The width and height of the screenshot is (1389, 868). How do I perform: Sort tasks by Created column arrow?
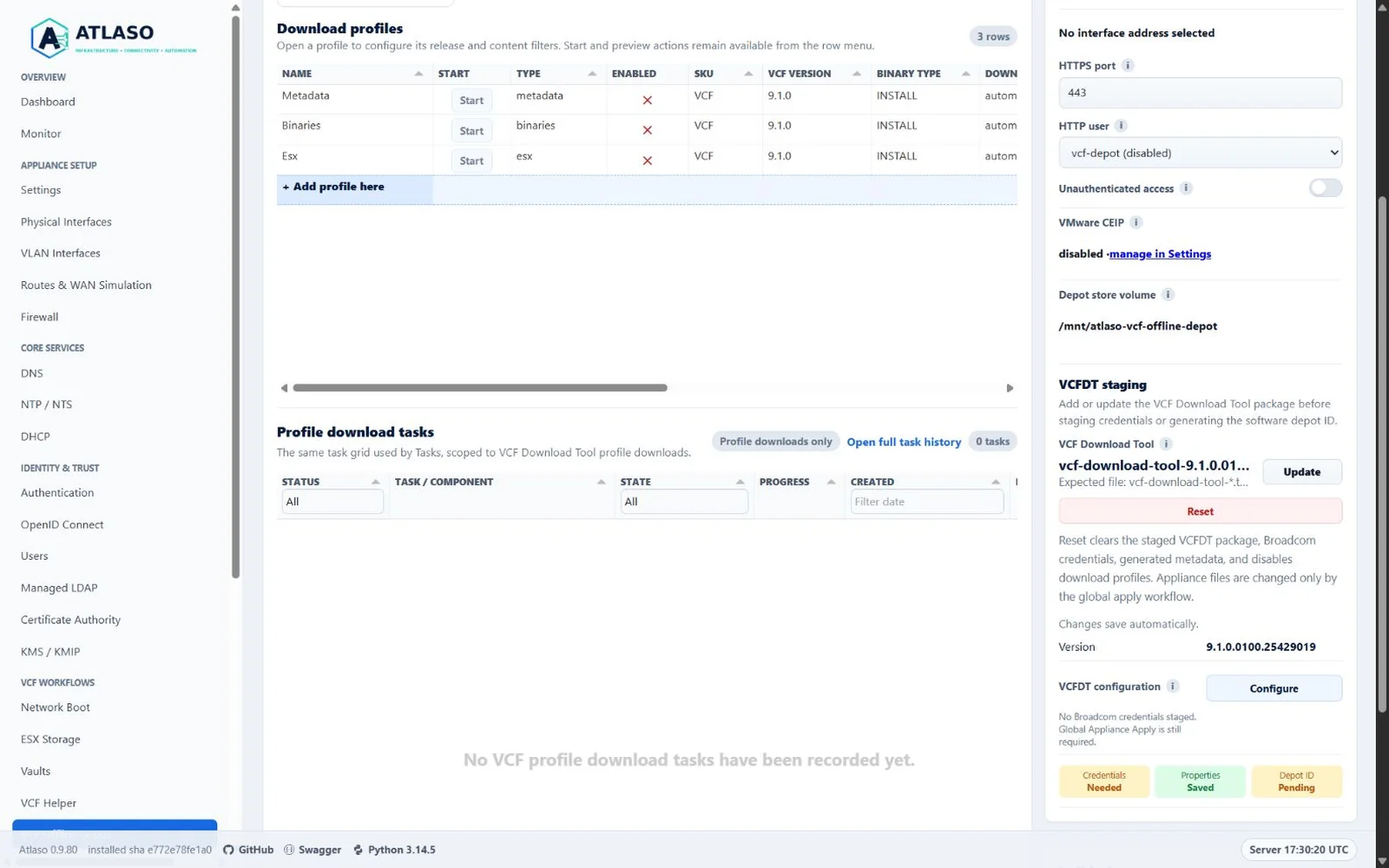click(x=996, y=482)
